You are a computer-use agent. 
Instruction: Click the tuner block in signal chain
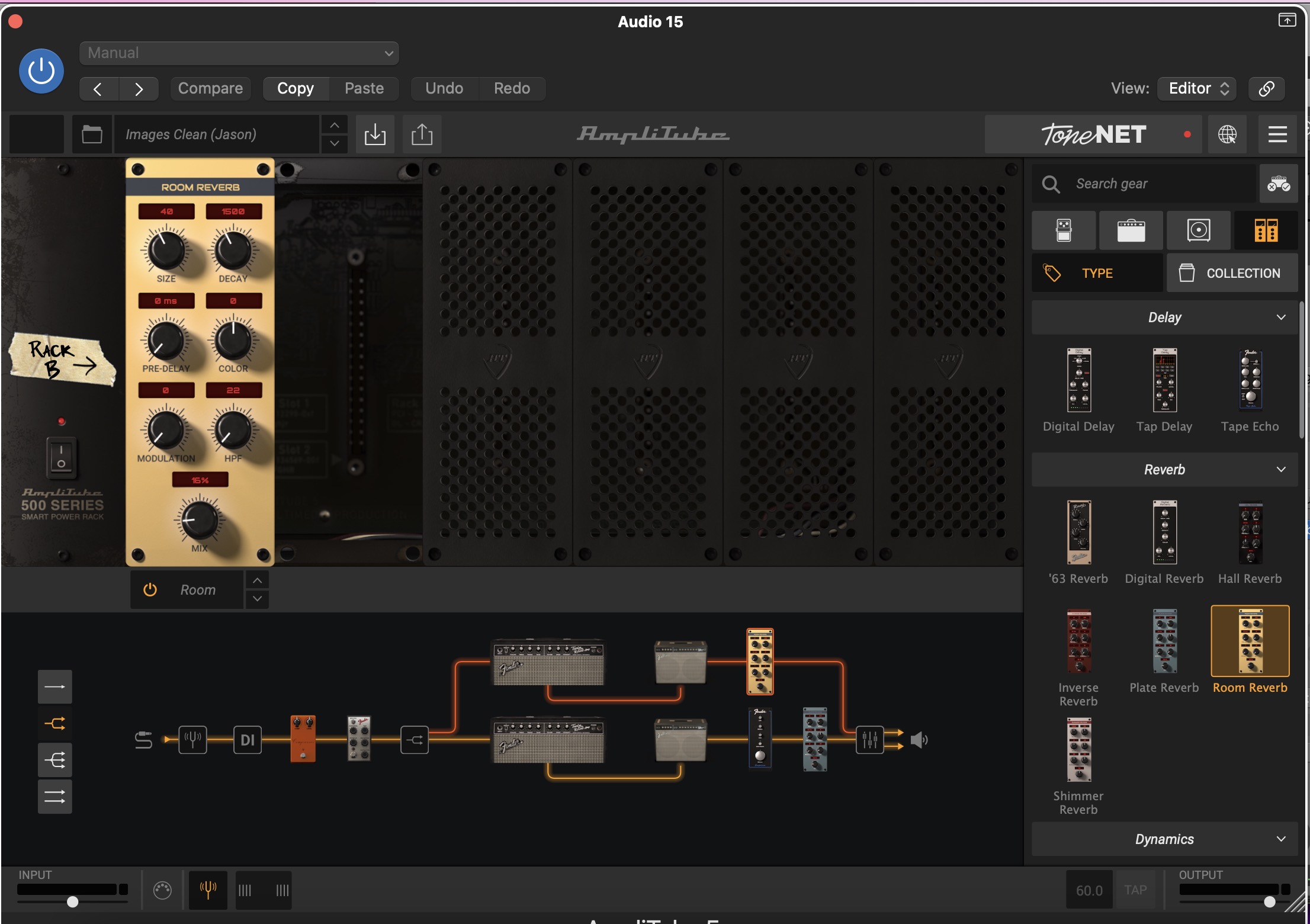(x=193, y=739)
